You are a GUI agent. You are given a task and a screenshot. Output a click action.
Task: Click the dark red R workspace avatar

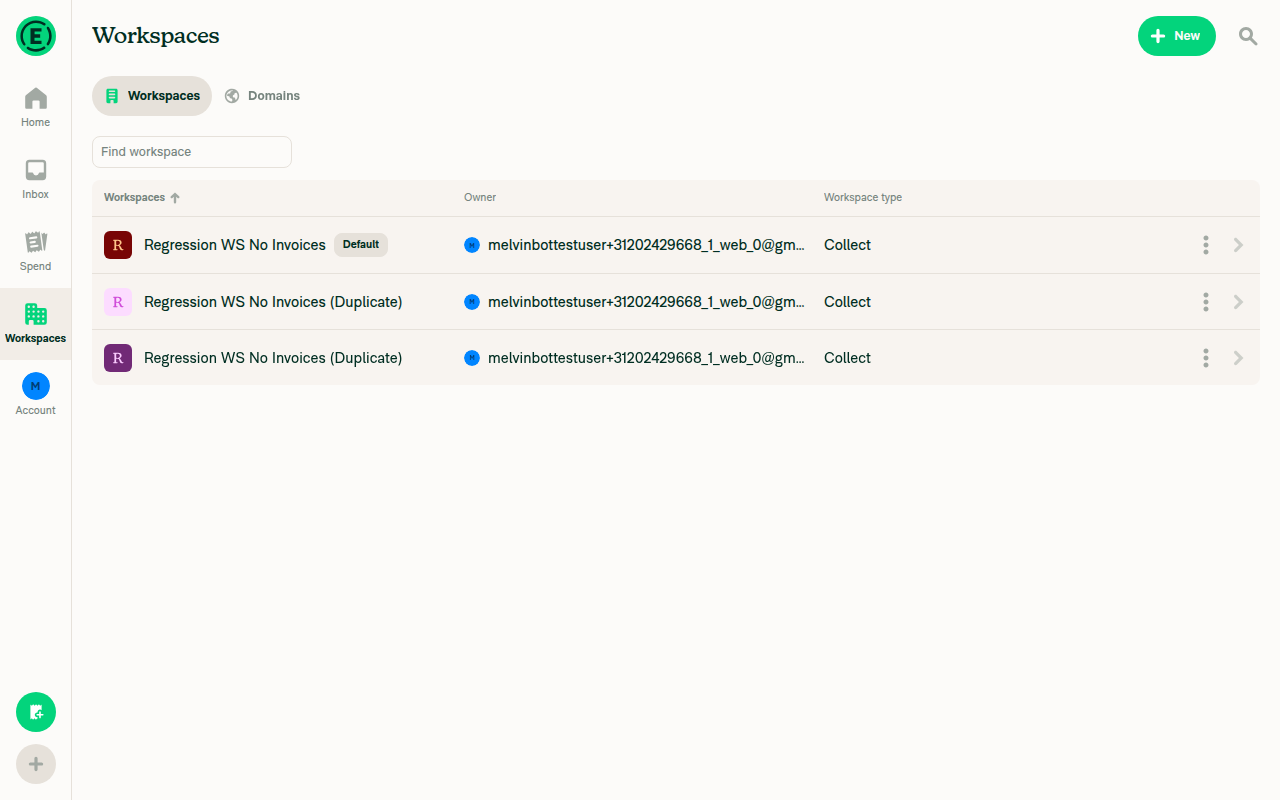[x=118, y=245]
